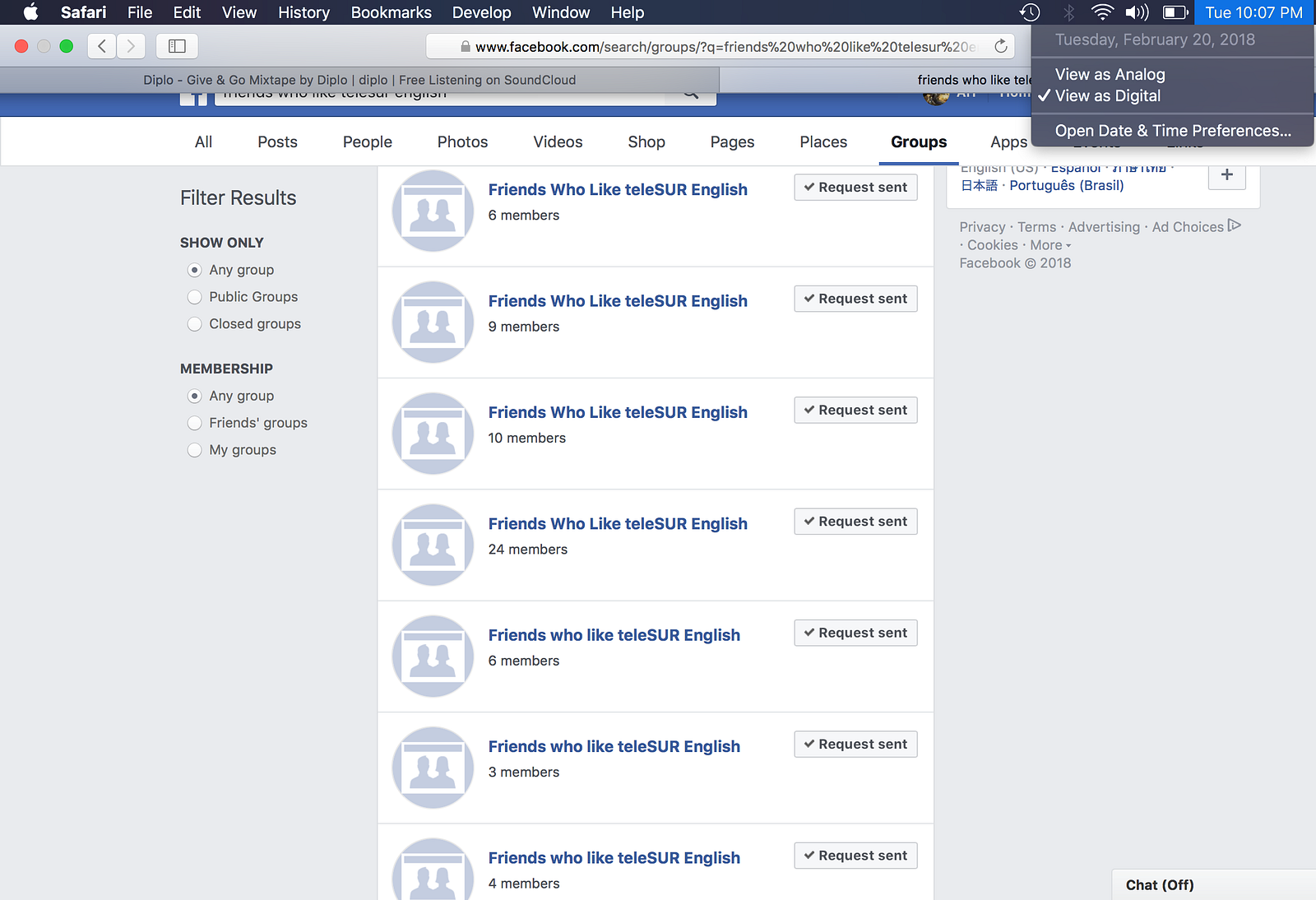Switch language to 日本語

[x=979, y=185]
